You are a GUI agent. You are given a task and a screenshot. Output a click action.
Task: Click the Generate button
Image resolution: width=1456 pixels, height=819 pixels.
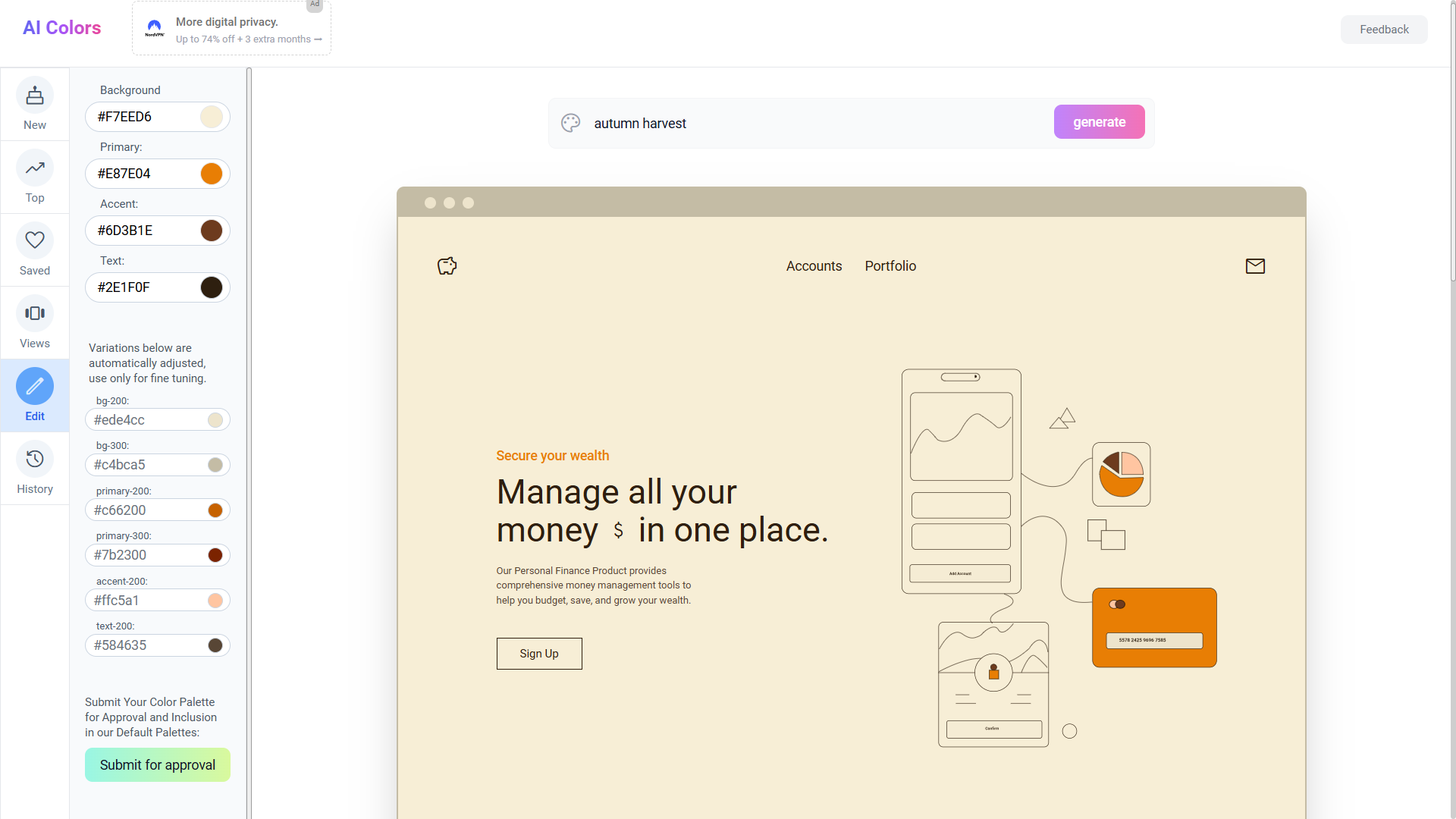(x=1099, y=121)
